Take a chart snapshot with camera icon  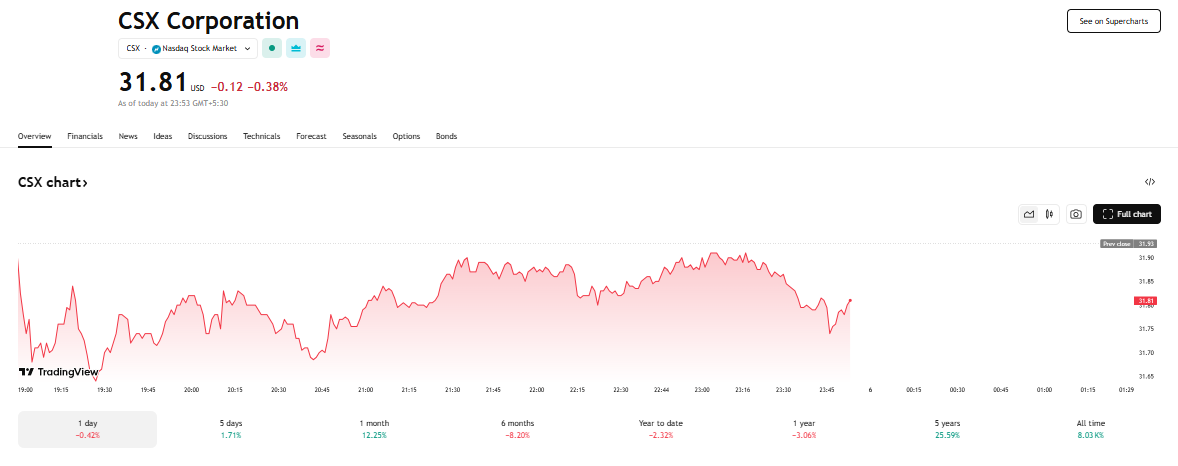point(1076,214)
